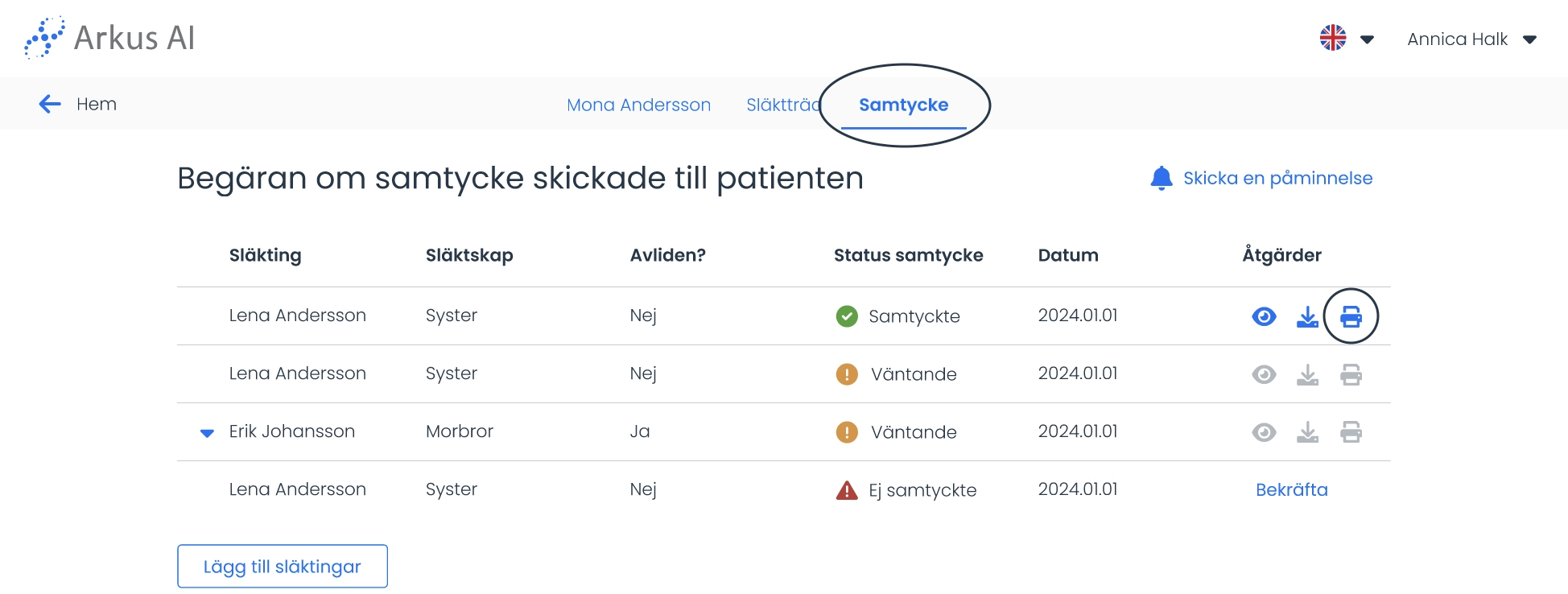Expand the Erik Johansson row

coord(207,433)
